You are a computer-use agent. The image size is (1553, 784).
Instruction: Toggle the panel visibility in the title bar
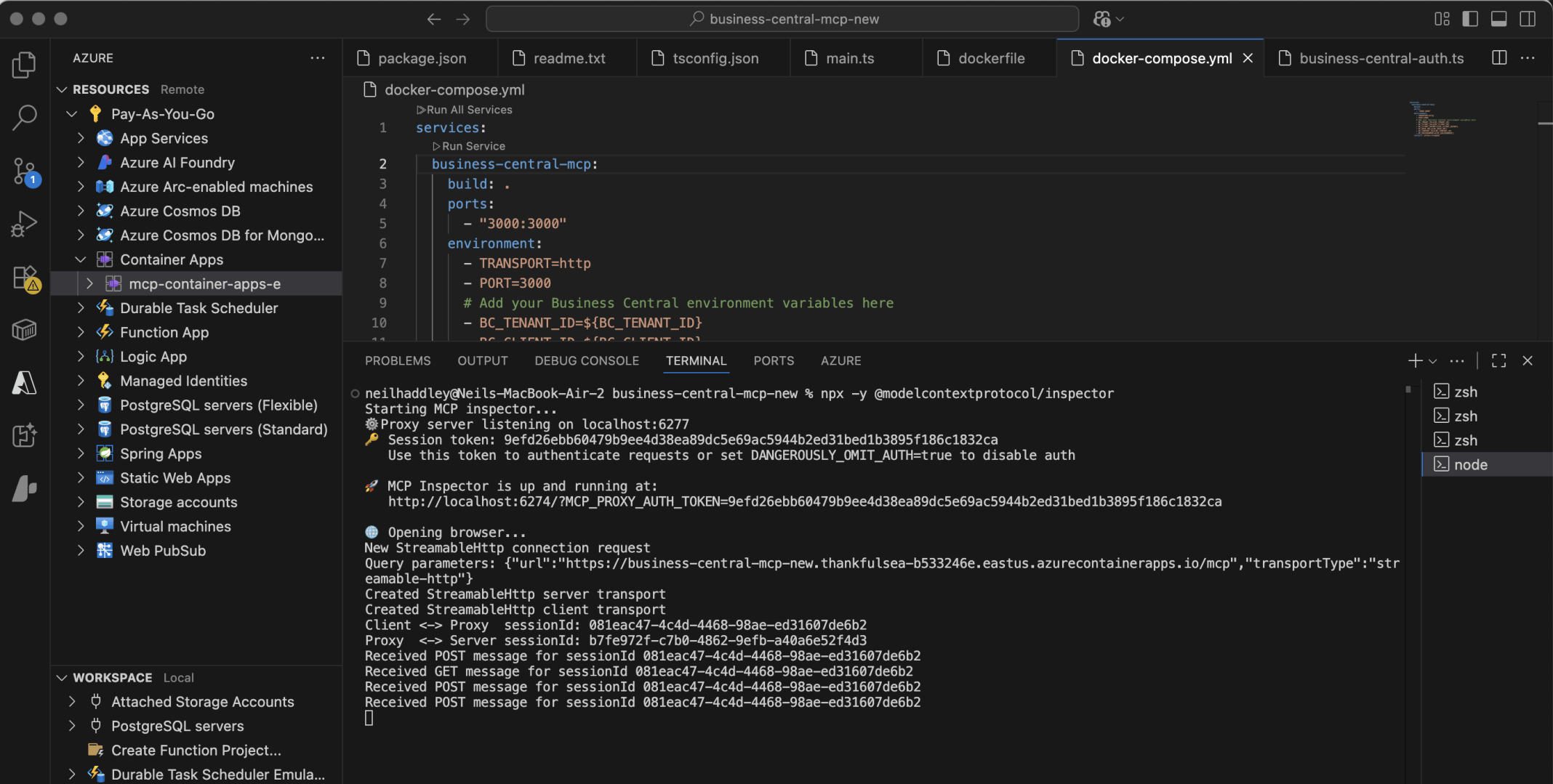point(1498,19)
